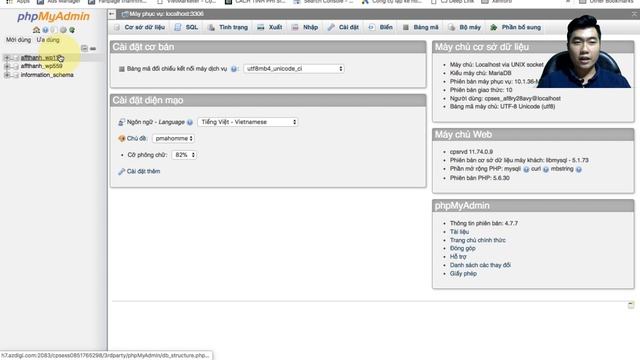Click the help icon after mysqli extension
This screenshot has height=360, width=640.
(526, 169)
